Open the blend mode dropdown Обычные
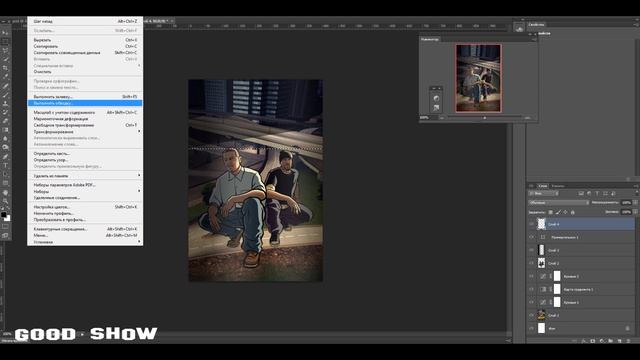The width and height of the screenshot is (640, 360). pyautogui.click(x=559, y=203)
